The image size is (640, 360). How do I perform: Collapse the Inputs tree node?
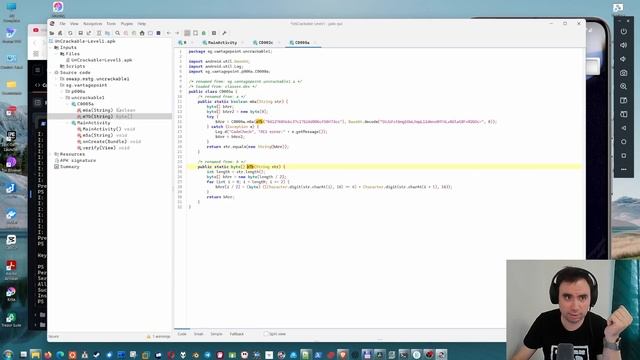(x=51, y=47)
